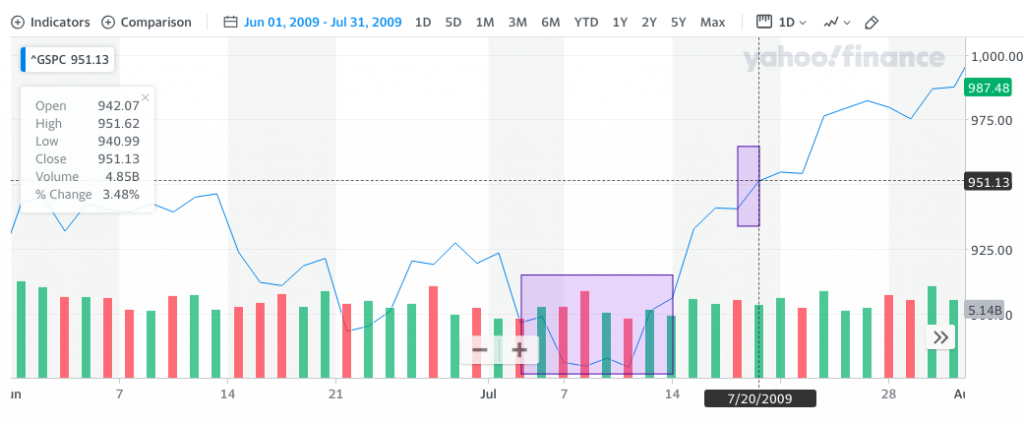
Task: Zoom out with the minus button
Action: 480,350
